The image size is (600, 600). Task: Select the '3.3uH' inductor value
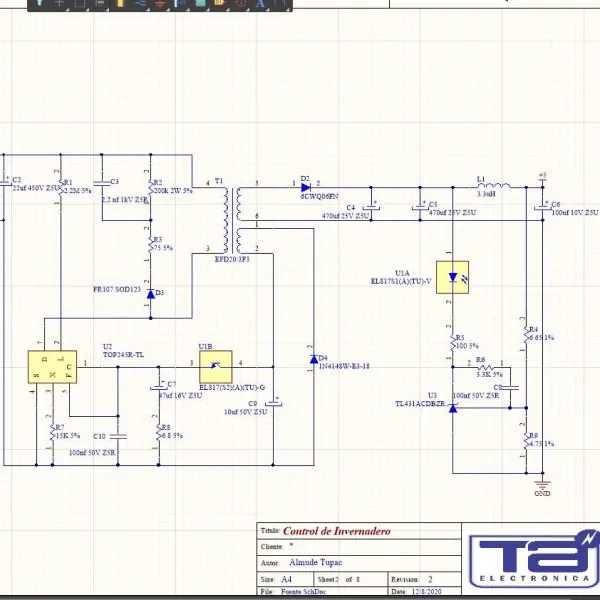(486, 194)
